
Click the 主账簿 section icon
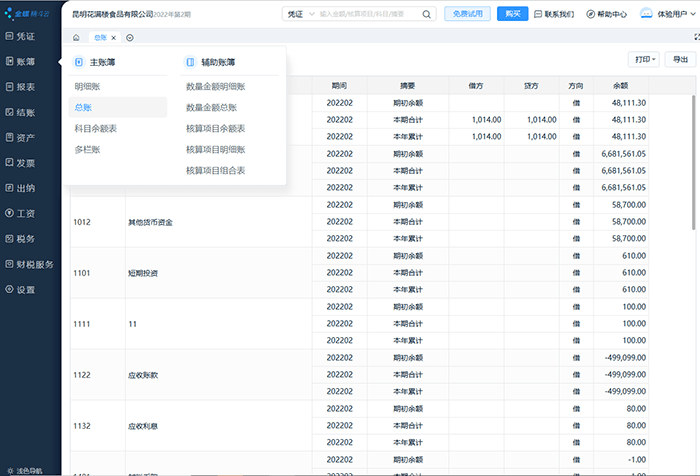(x=79, y=62)
